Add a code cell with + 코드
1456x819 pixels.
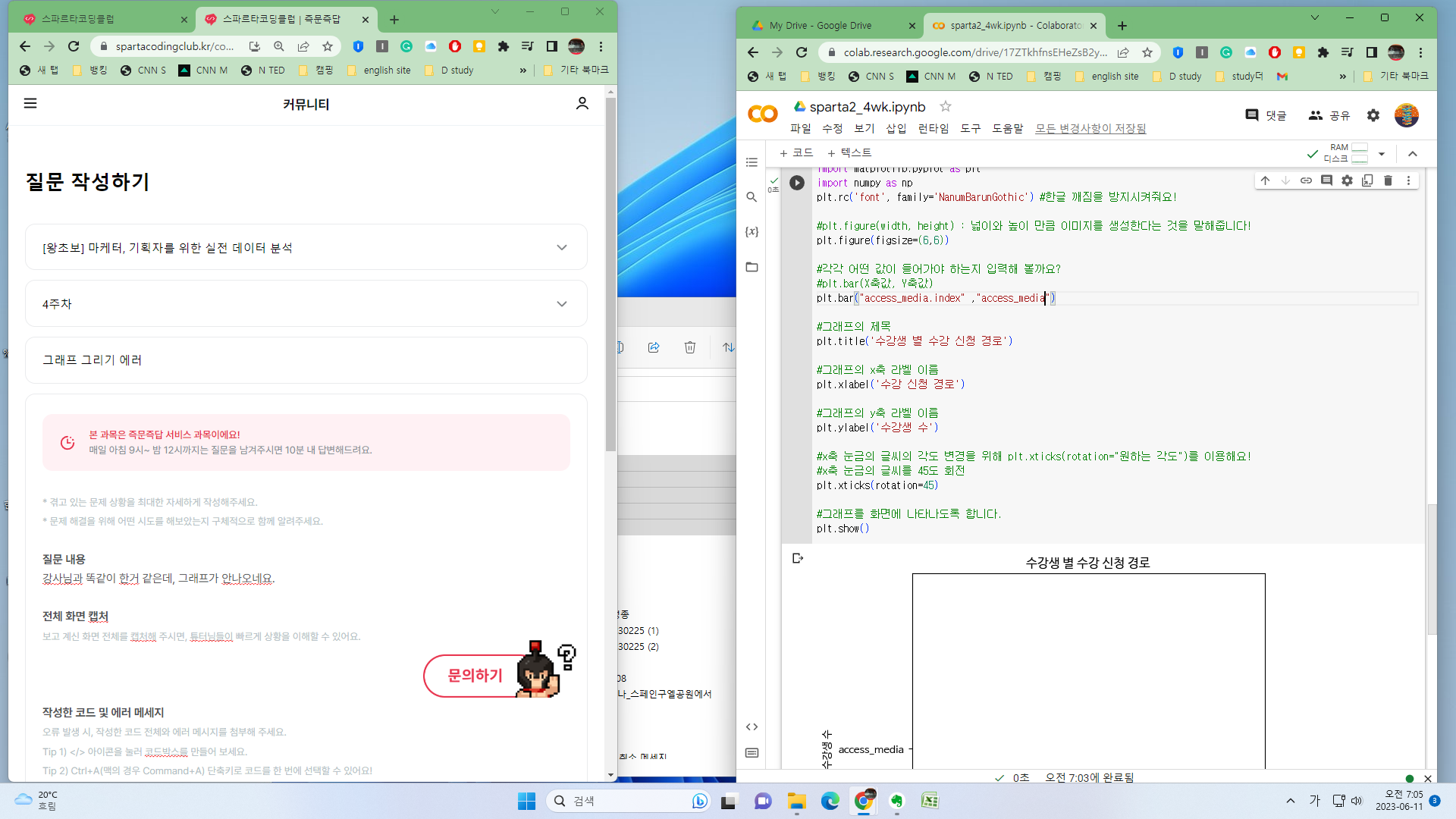pos(796,153)
